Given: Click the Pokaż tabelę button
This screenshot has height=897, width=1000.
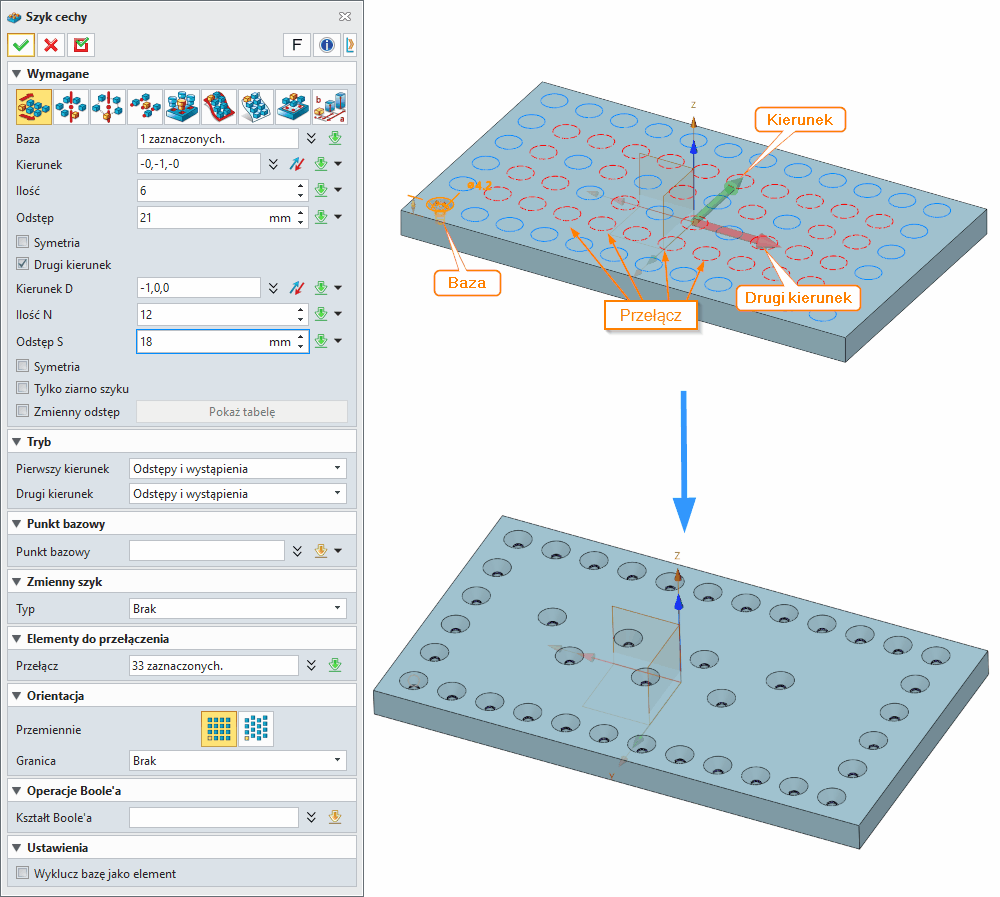Looking at the screenshot, I should point(242,412).
